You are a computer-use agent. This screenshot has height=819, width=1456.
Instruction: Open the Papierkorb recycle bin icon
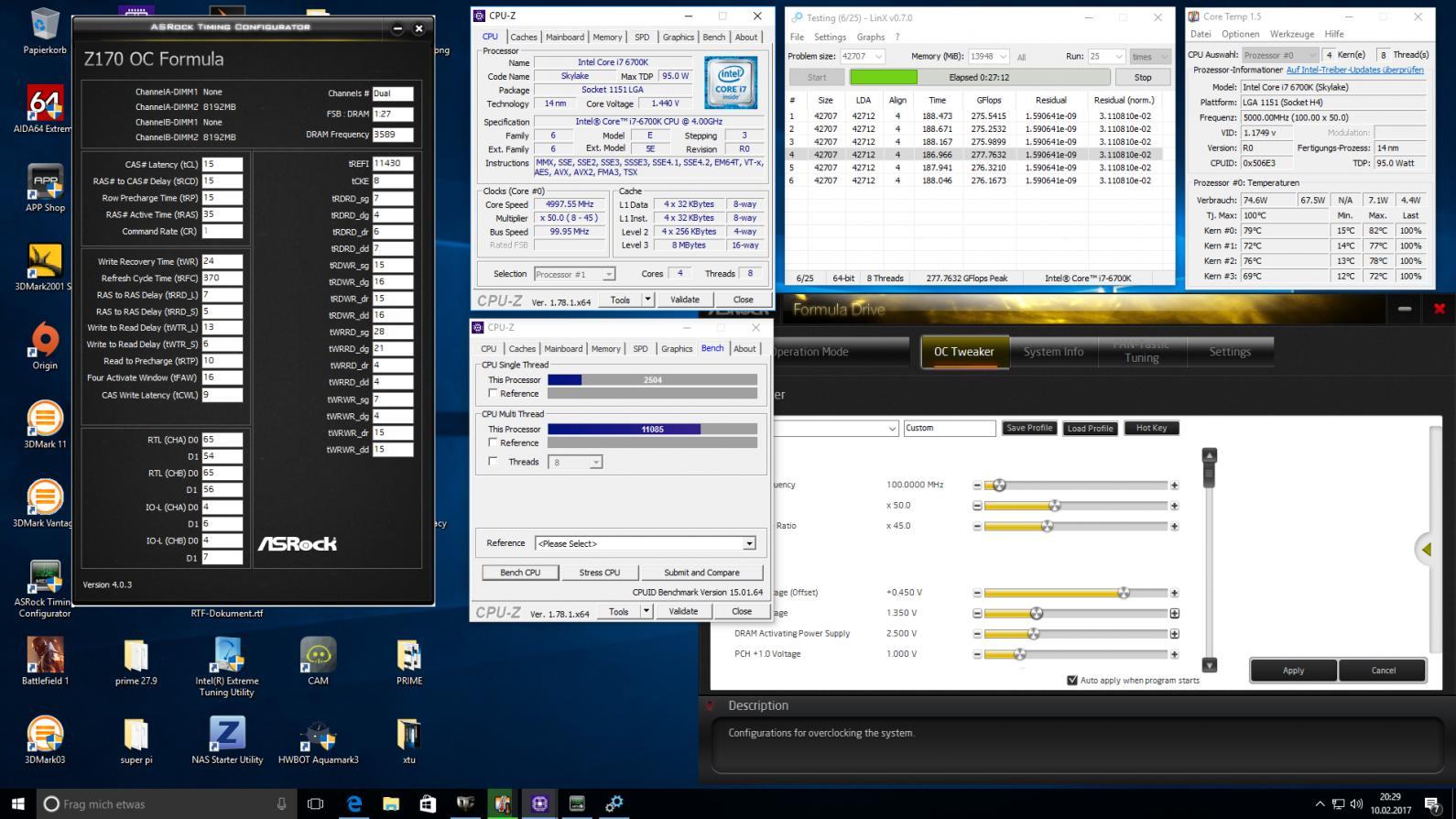(45, 30)
